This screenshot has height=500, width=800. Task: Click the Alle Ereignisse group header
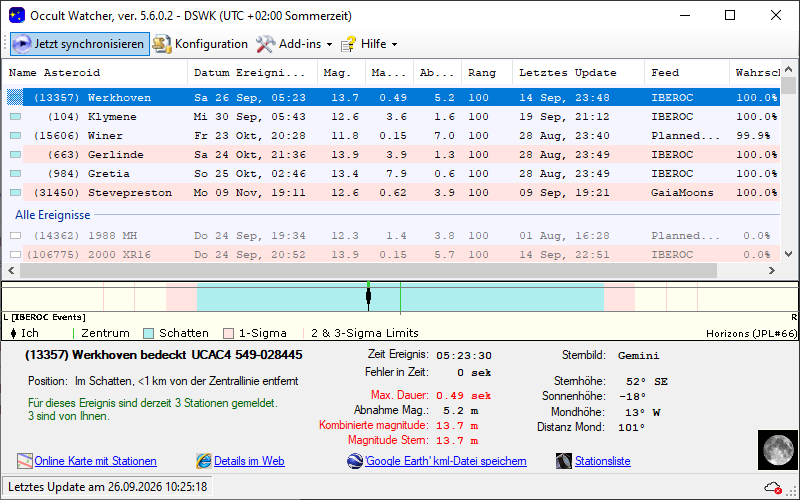pyautogui.click(x=53, y=215)
